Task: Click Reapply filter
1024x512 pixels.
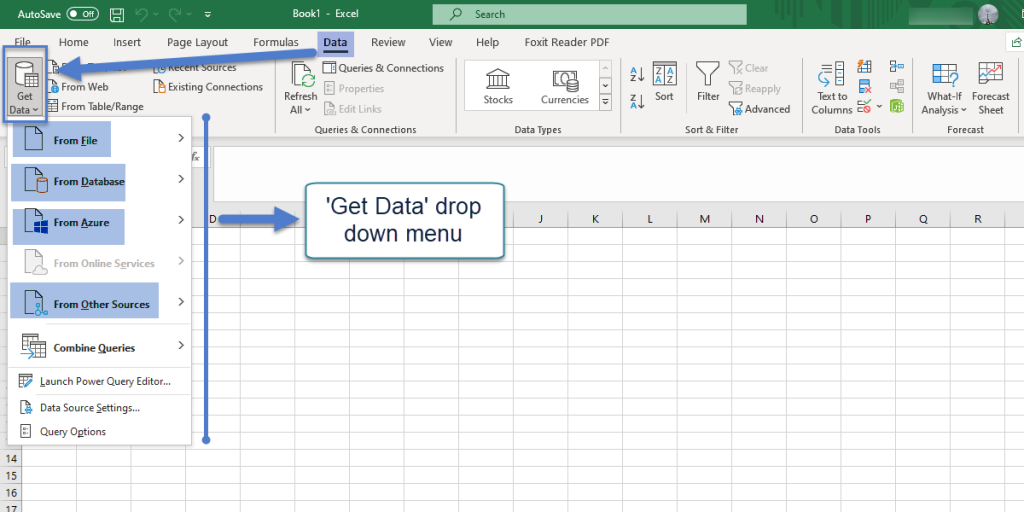Action: pos(754,89)
